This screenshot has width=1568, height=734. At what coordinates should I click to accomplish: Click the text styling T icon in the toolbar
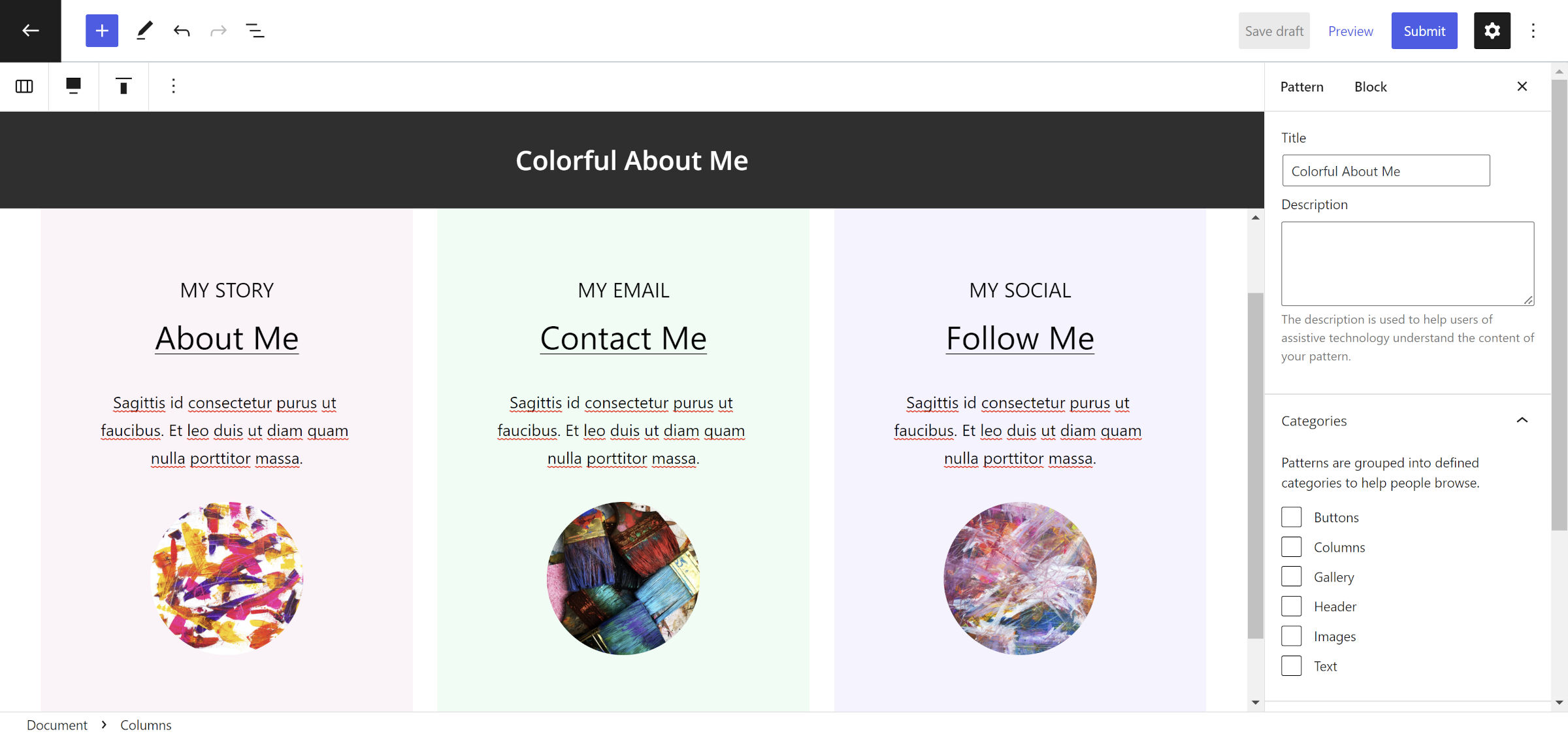[x=123, y=86]
